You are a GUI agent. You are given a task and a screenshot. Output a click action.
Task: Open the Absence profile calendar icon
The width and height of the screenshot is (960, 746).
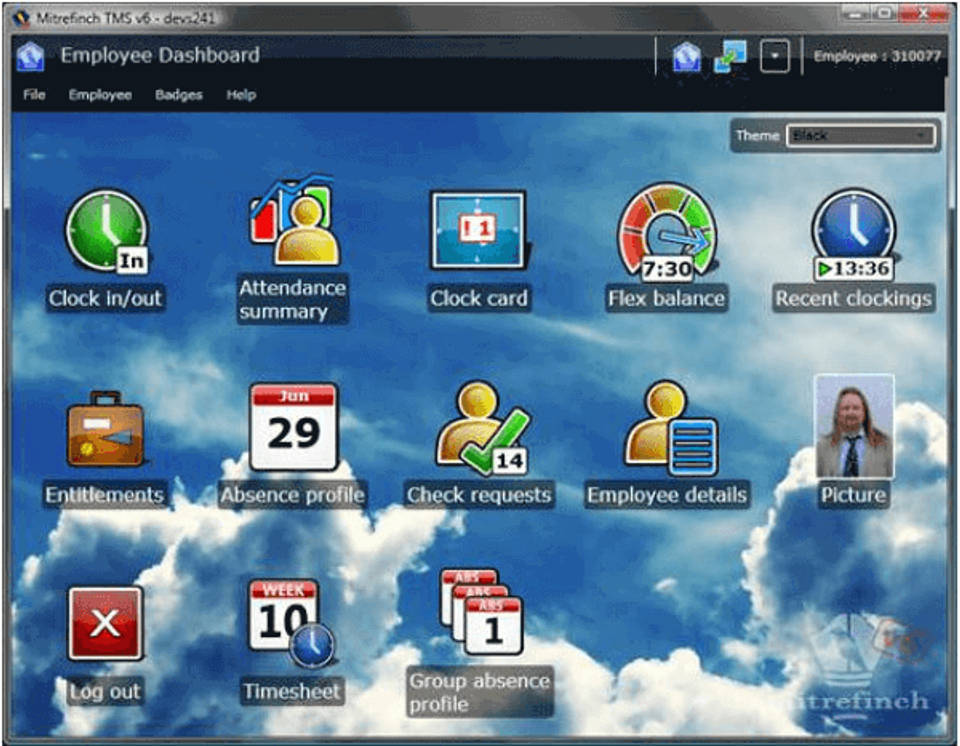[x=293, y=427]
